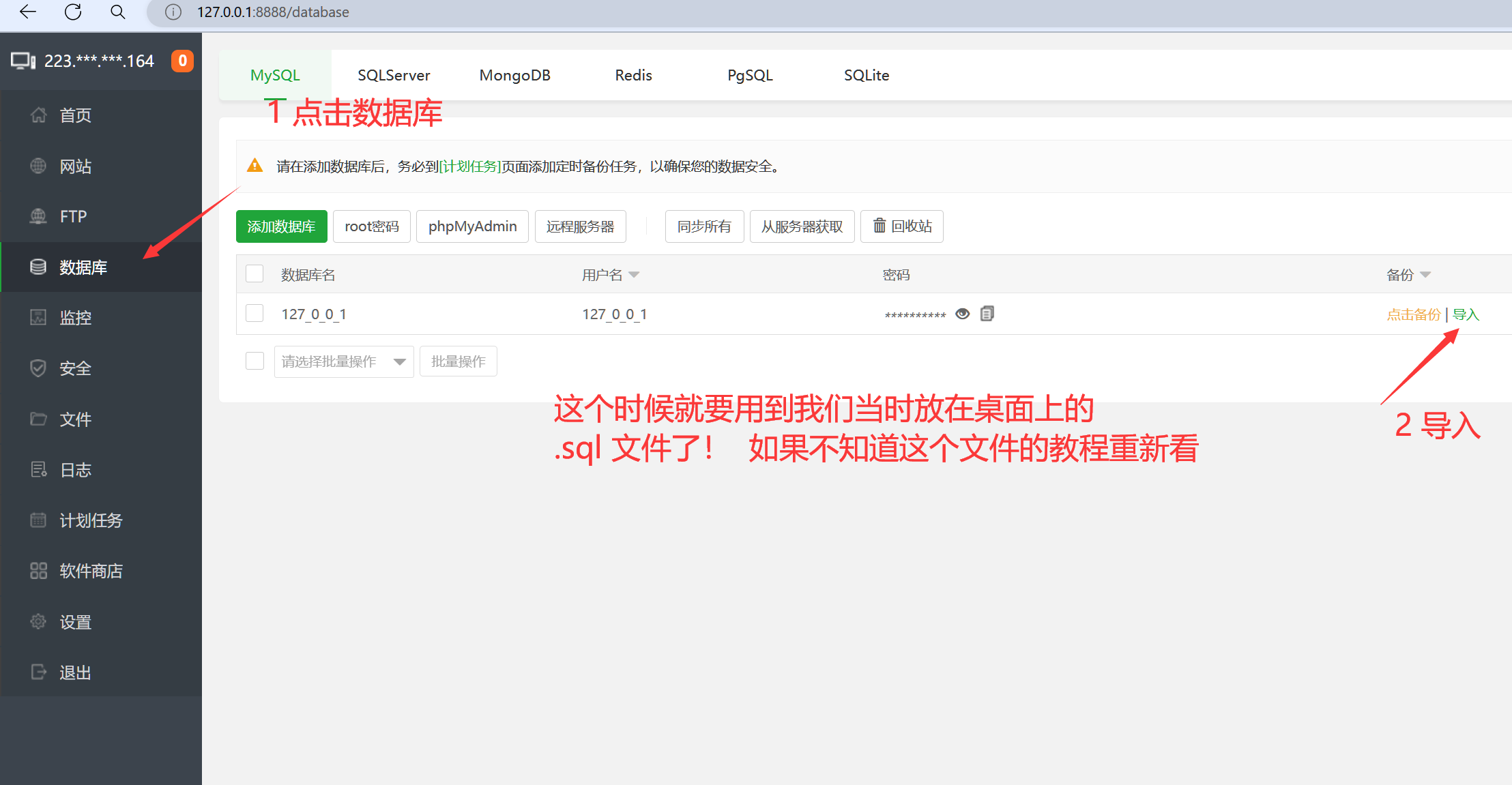This screenshot has width=1512, height=785.
Task: Copy the database password via clipboard icon
Action: 987,313
